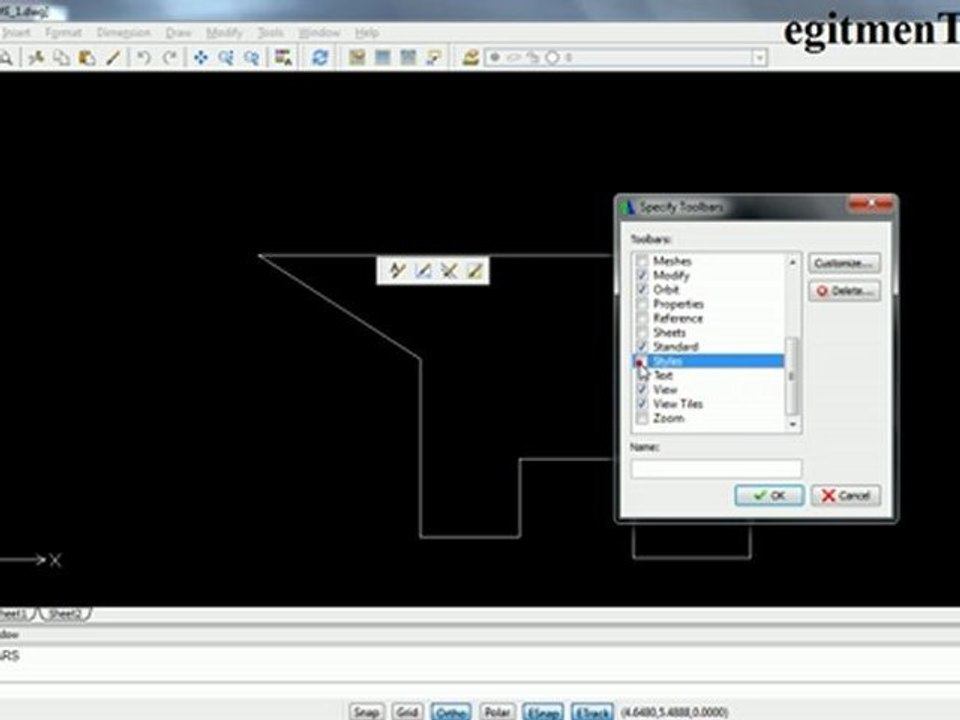Image resolution: width=960 pixels, height=720 pixels.
Task: Click the Redo arrow icon
Action: (x=170, y=58)
